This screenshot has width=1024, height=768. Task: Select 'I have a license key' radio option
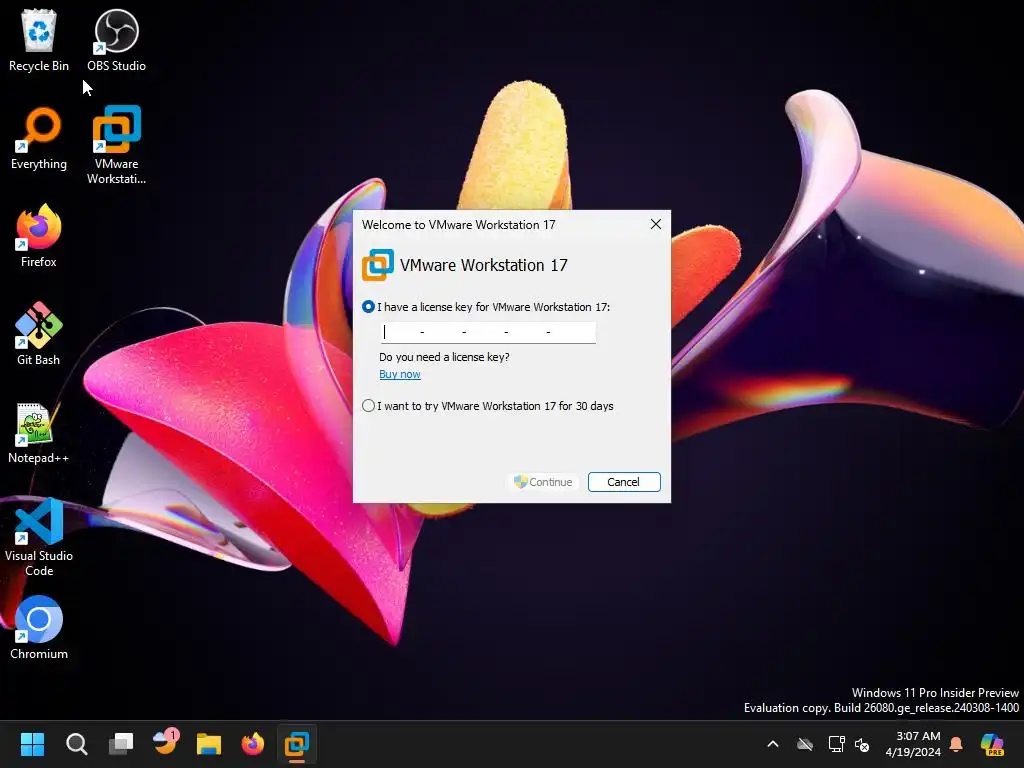[368, 306]
